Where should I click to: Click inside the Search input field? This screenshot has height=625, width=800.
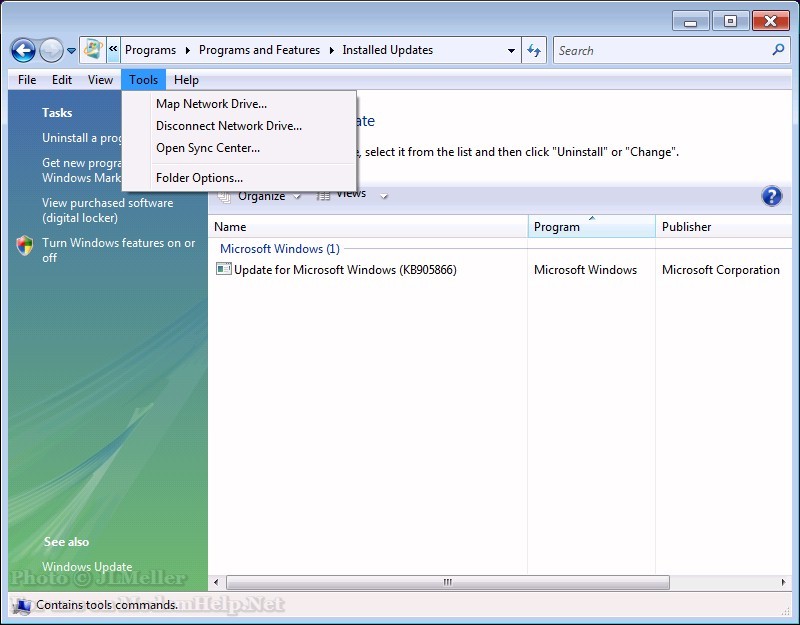pos(660,50)
